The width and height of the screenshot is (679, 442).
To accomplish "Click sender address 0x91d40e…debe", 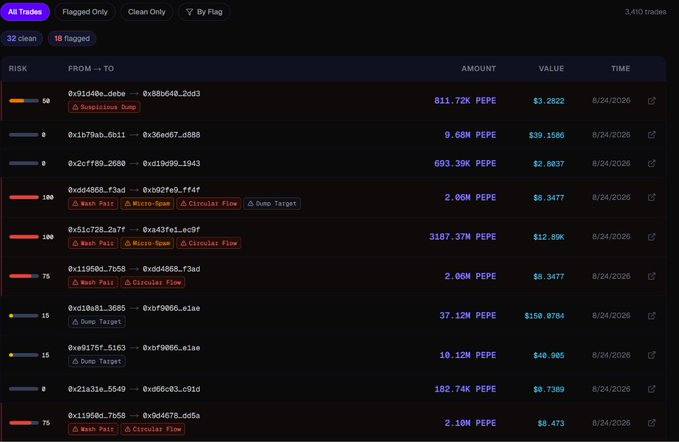I will coord(97,94).
